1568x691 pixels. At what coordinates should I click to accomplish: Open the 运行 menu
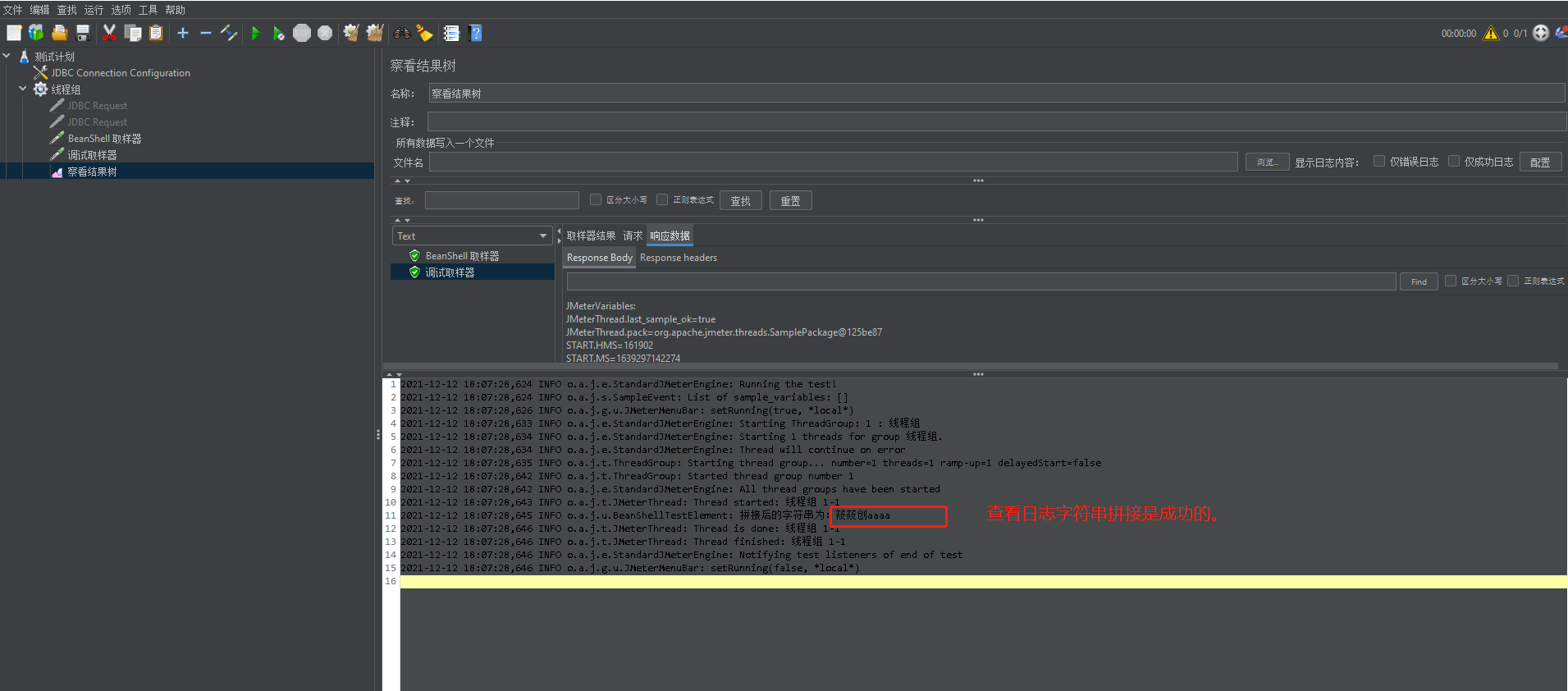pyautogui.click(x=94, y=10)
